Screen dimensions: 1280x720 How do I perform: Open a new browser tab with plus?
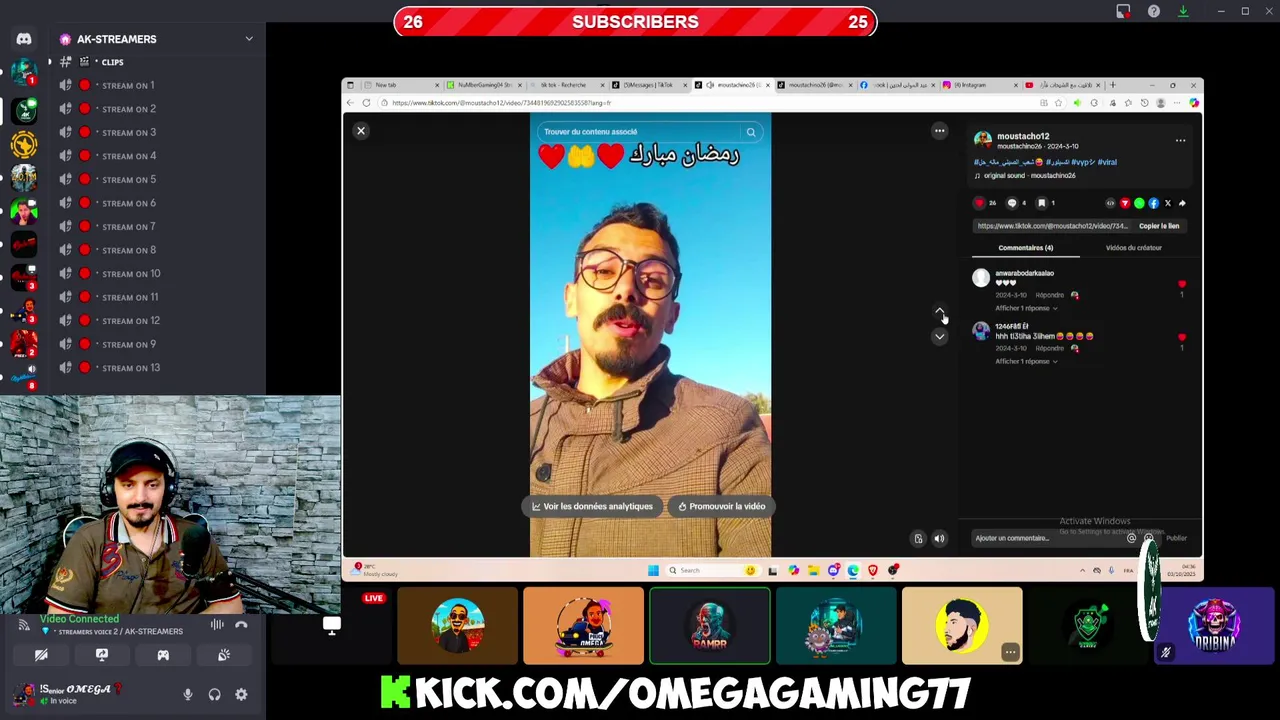click(x=1113, y=85)
